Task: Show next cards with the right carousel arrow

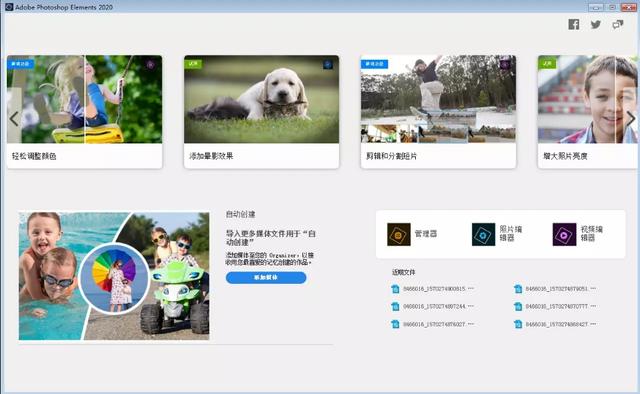Action: [631, 119]
